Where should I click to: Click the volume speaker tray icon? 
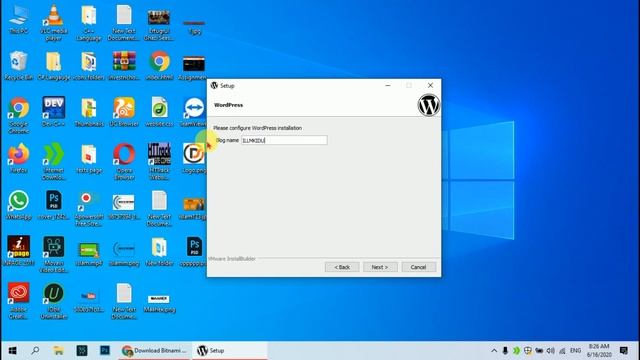[551, 351]
